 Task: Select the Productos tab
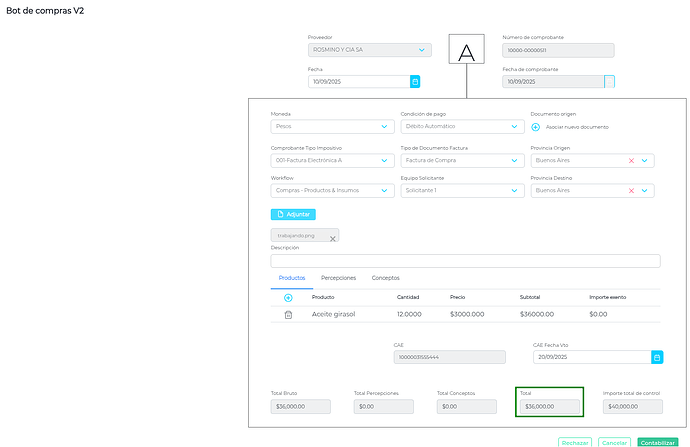coord(292,278)
